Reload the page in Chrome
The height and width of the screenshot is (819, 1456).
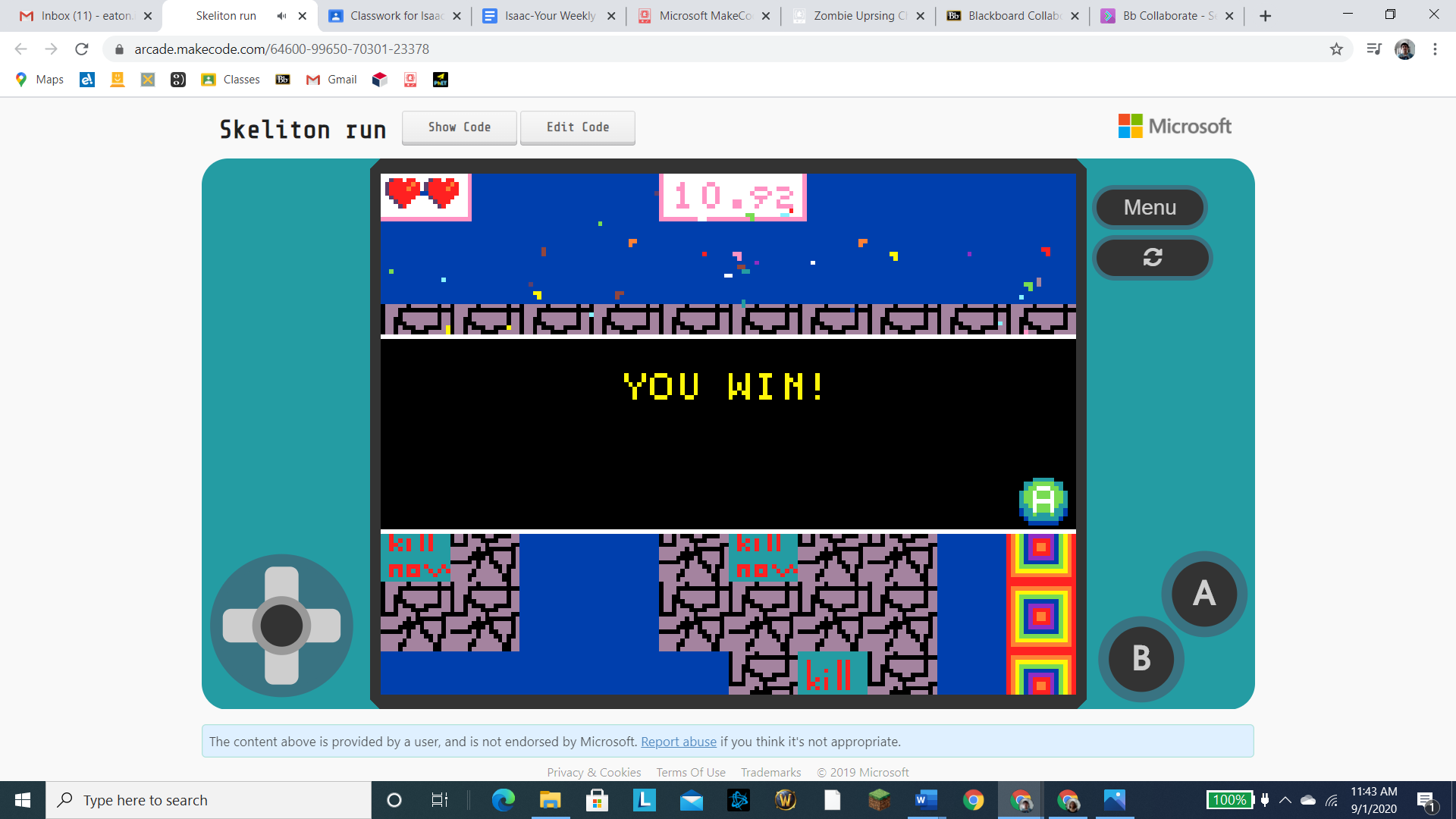pyautogui.click(x=82, y=49)
